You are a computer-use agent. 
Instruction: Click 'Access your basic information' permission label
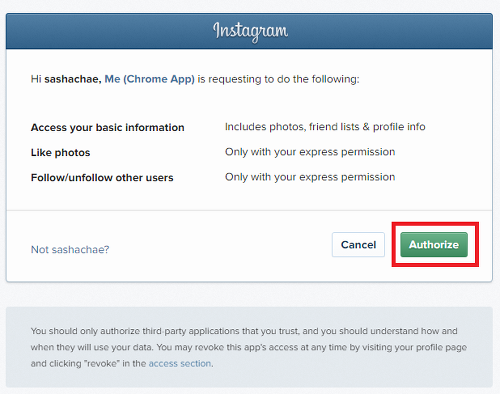pos(107,127)
